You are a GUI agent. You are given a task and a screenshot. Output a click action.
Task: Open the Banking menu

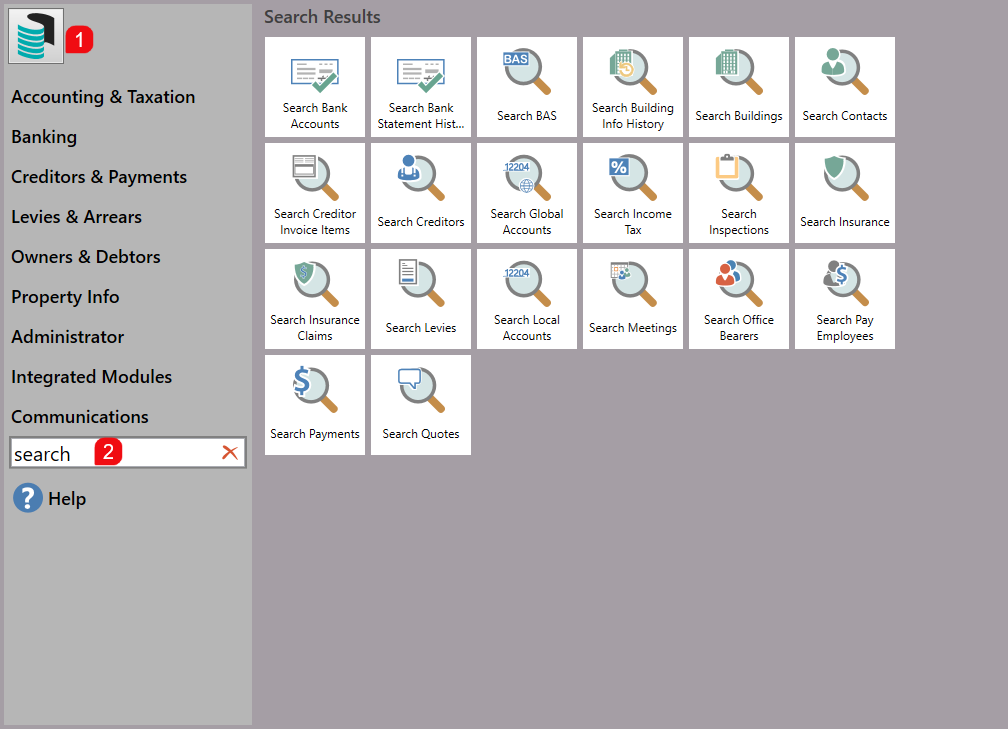[x=44, y=137]
